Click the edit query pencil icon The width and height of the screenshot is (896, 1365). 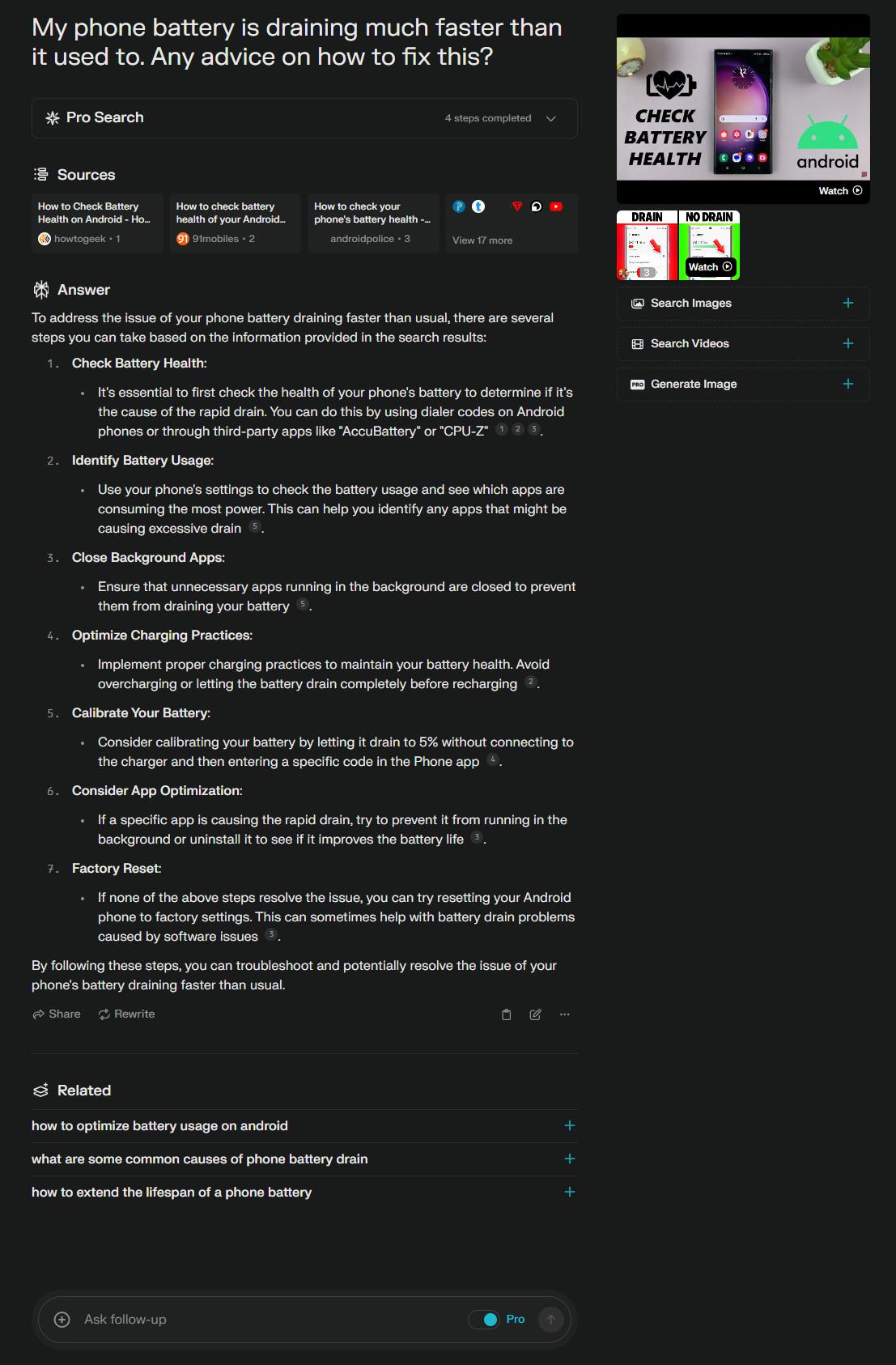pos(535,1014)
